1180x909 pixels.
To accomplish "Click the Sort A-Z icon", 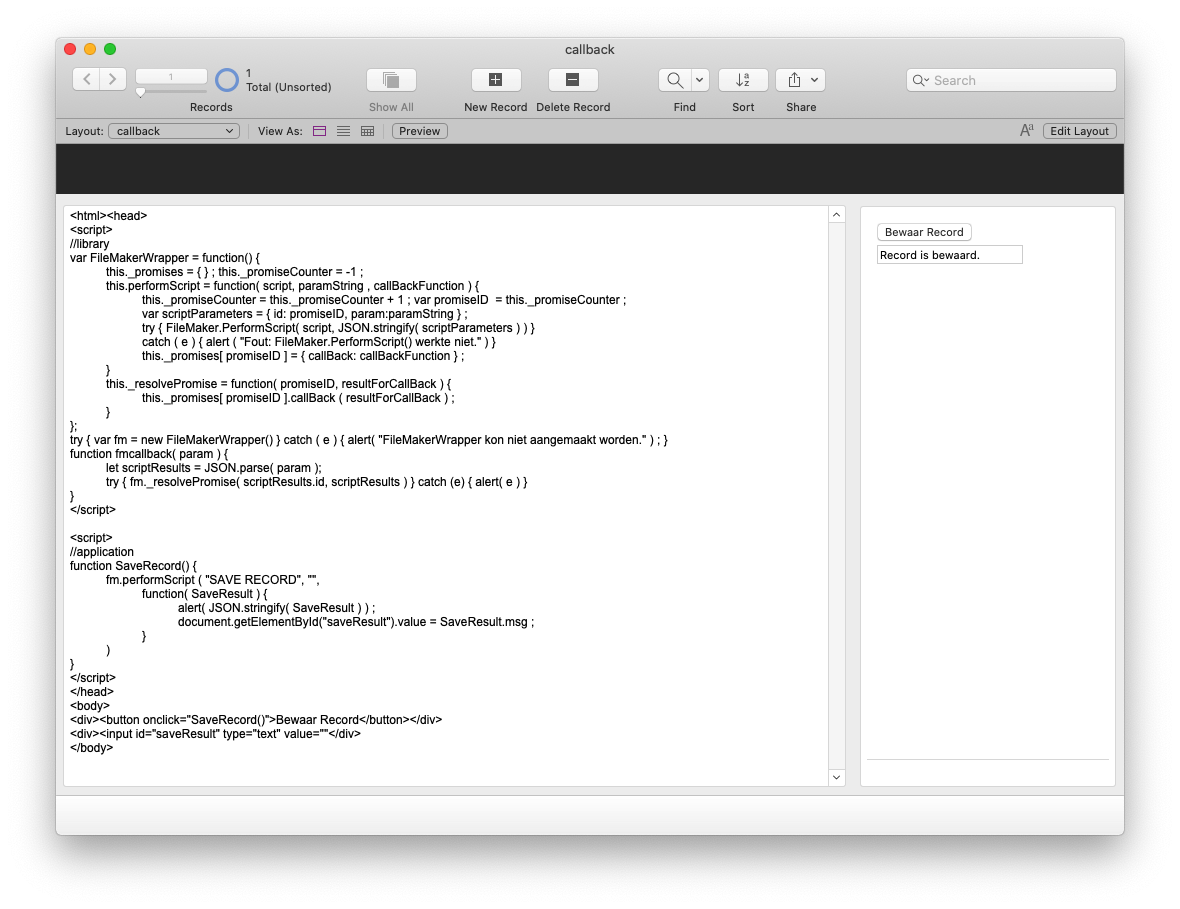I will click(743, 80).
